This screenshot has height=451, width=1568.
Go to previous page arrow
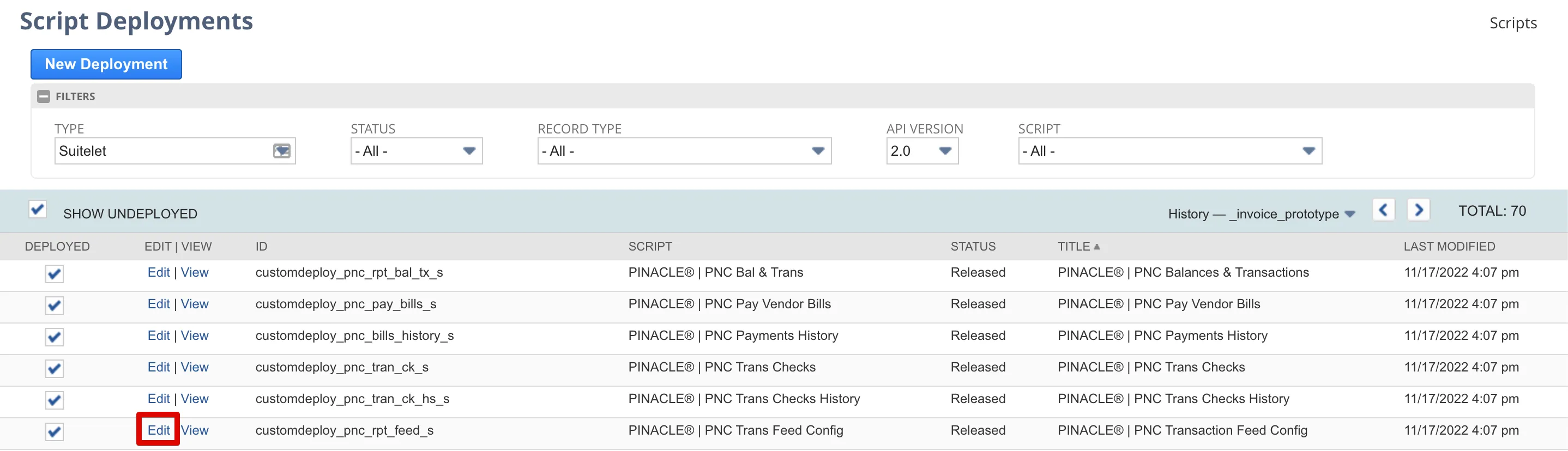tap(1383, 210)
